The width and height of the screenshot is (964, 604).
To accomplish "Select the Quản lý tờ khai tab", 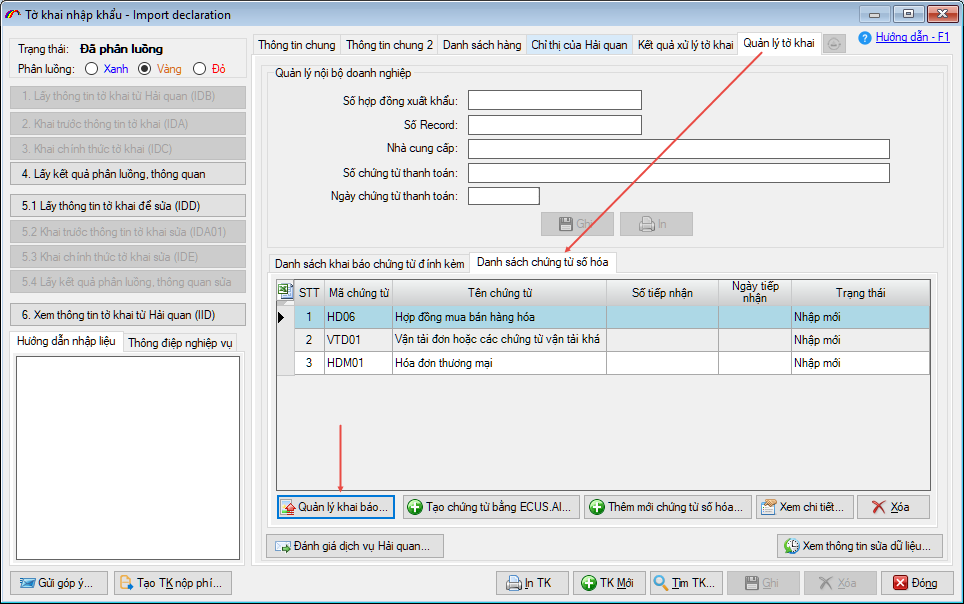I will click(779, 43).
